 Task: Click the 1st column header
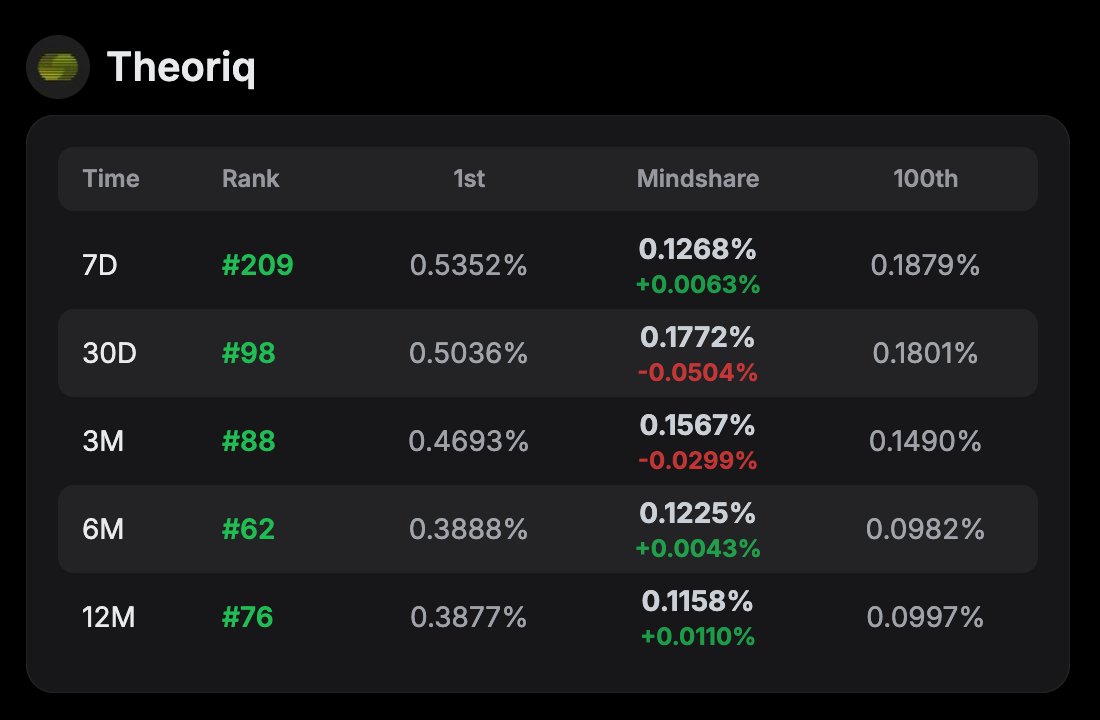[x=469, y=178]
